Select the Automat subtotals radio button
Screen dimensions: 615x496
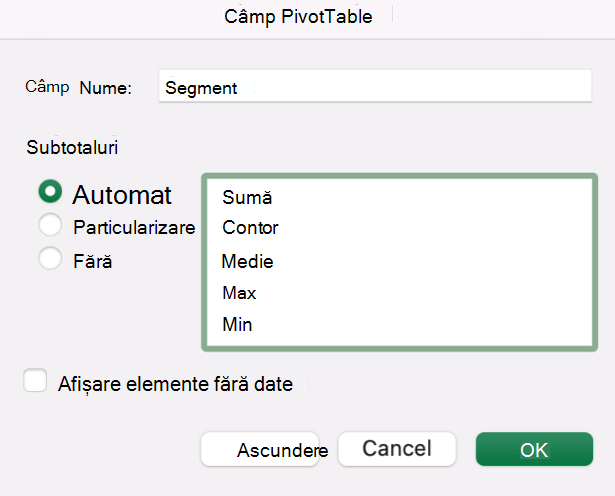click(50, 191)
